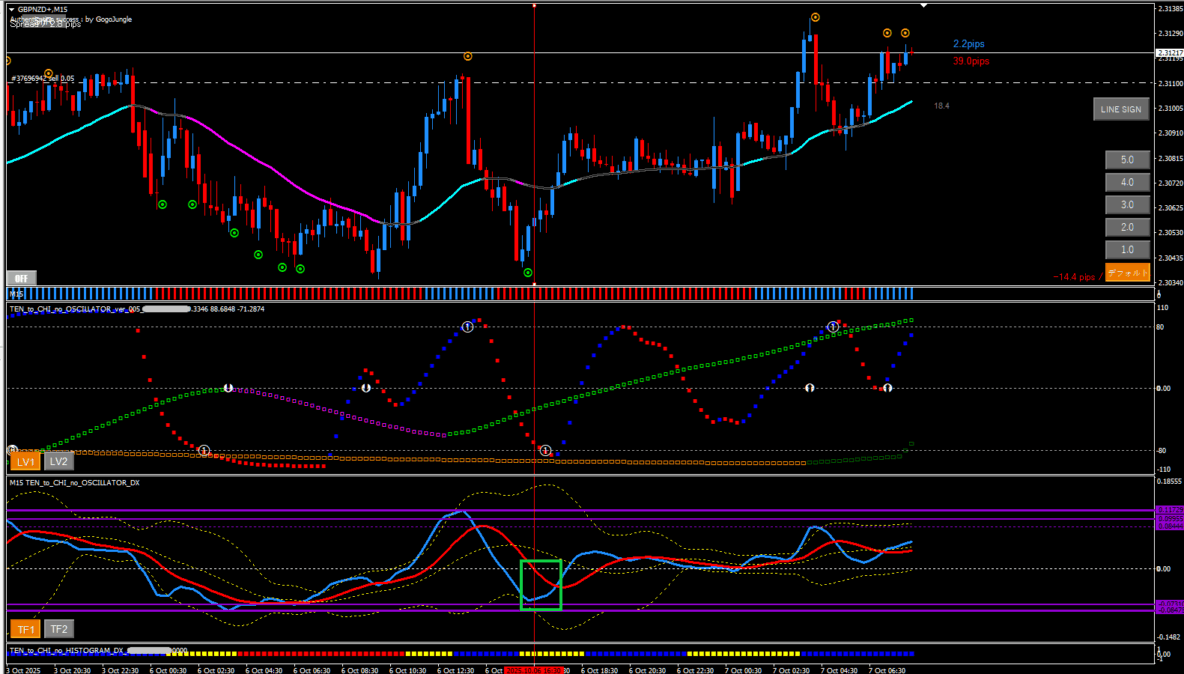Click the orange signal icon above 12:30 peak
Image resolution: width=1184 pixels, height=674 pixels.
point(468,57)
